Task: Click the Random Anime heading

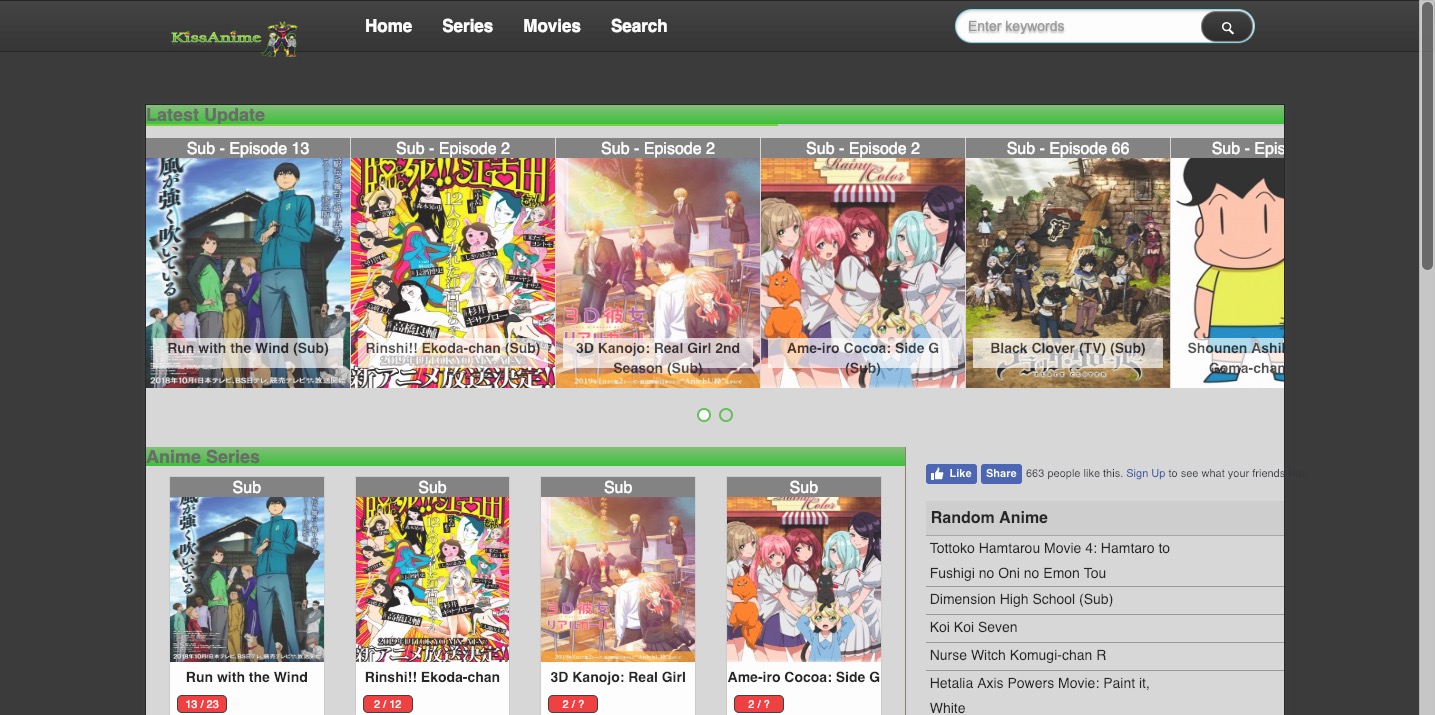Action: pos(989,517)
